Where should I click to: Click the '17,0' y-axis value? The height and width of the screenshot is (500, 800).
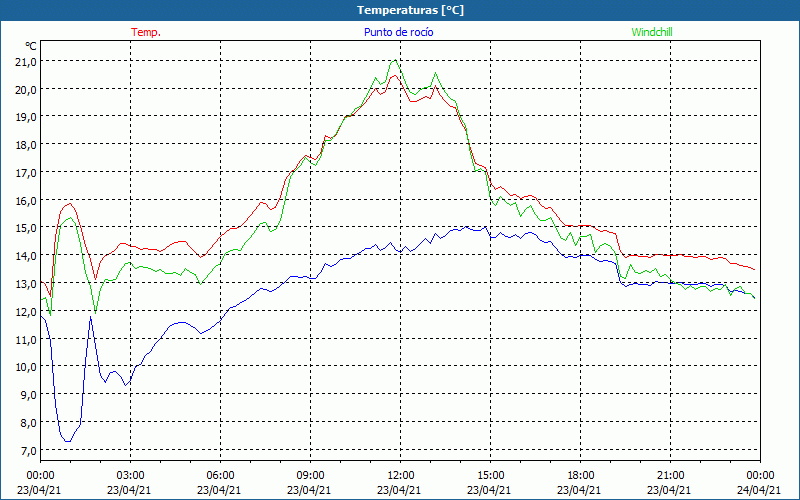[27, 173]
